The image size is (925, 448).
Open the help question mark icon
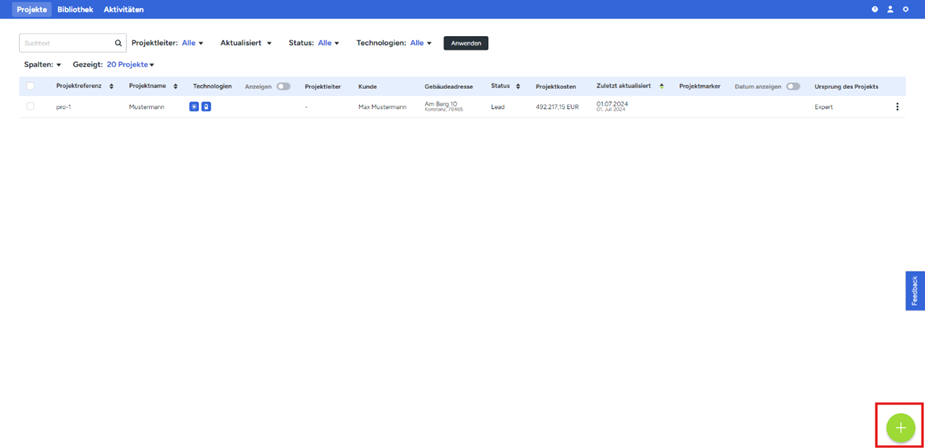[x=875, y=9]
